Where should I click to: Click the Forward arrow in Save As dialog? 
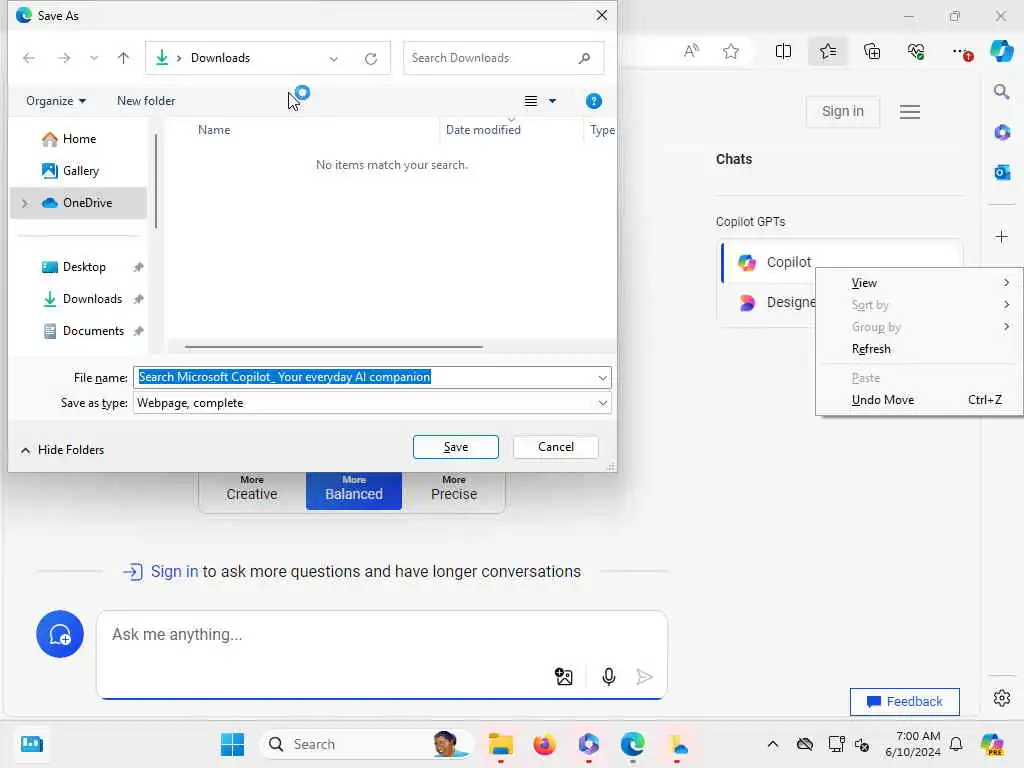[x=63, y=58]
